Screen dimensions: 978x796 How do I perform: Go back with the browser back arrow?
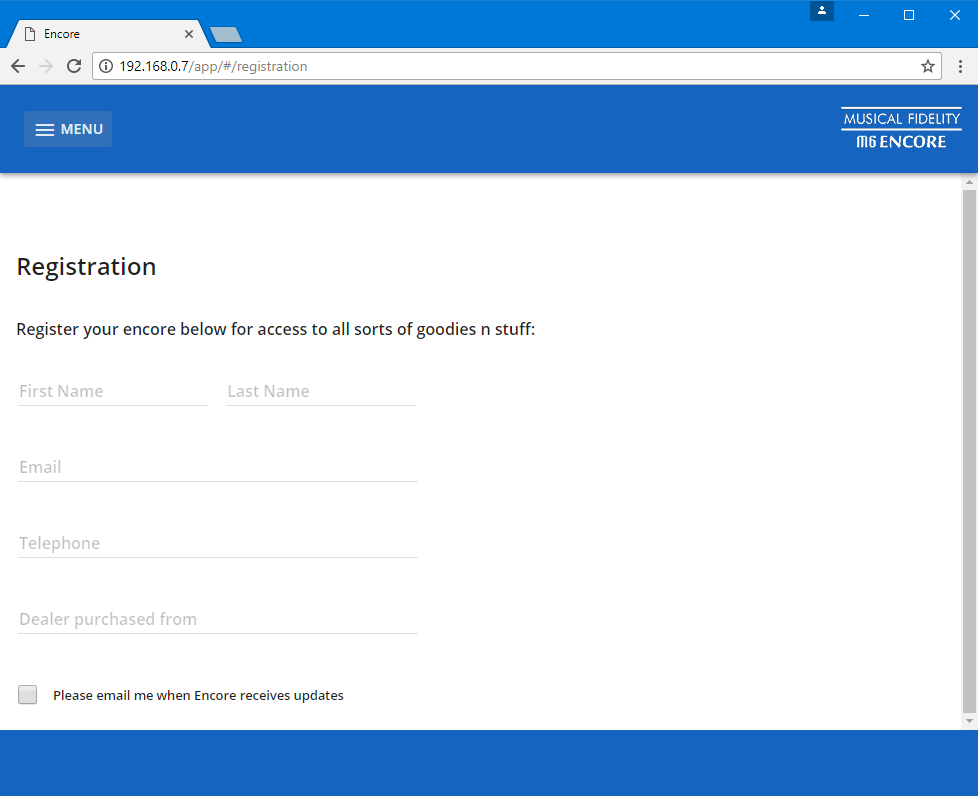pos(18,66)
